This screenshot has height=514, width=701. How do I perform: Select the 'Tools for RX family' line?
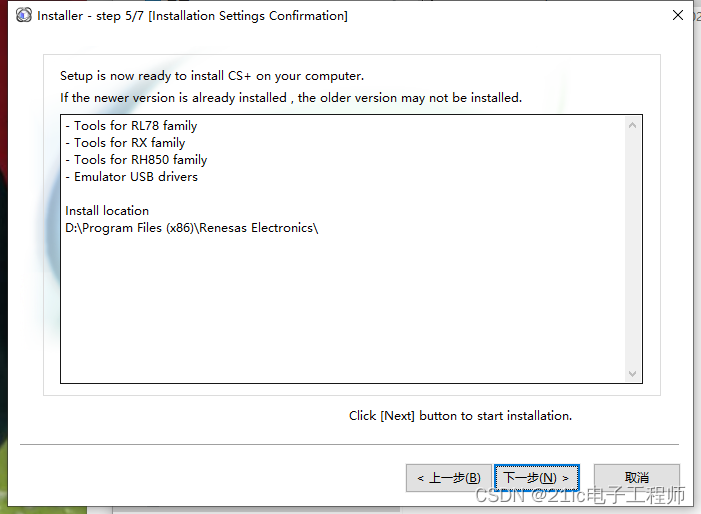point(125,143)
